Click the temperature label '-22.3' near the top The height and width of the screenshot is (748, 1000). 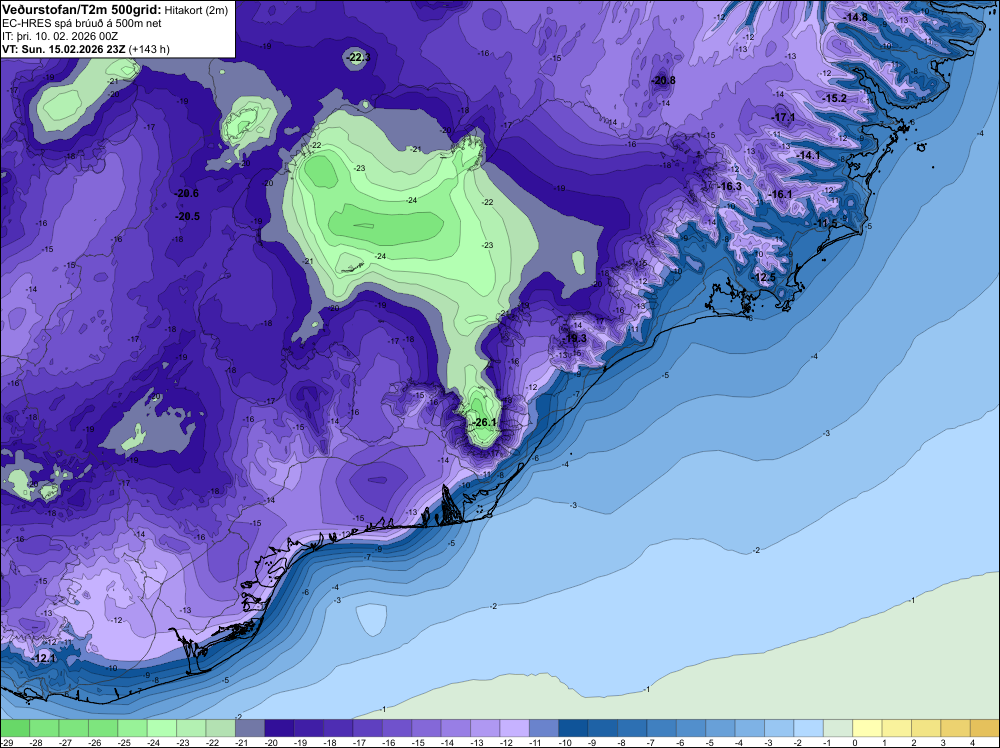(358, 57)
